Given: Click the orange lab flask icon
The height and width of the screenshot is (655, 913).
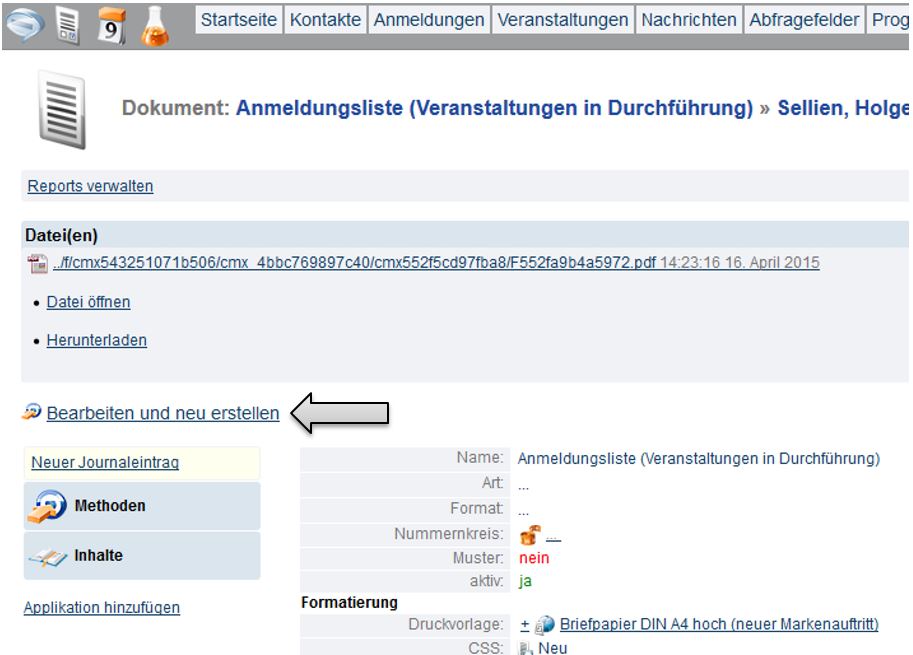Looking at the screenshot, I should tap(155, 24).
